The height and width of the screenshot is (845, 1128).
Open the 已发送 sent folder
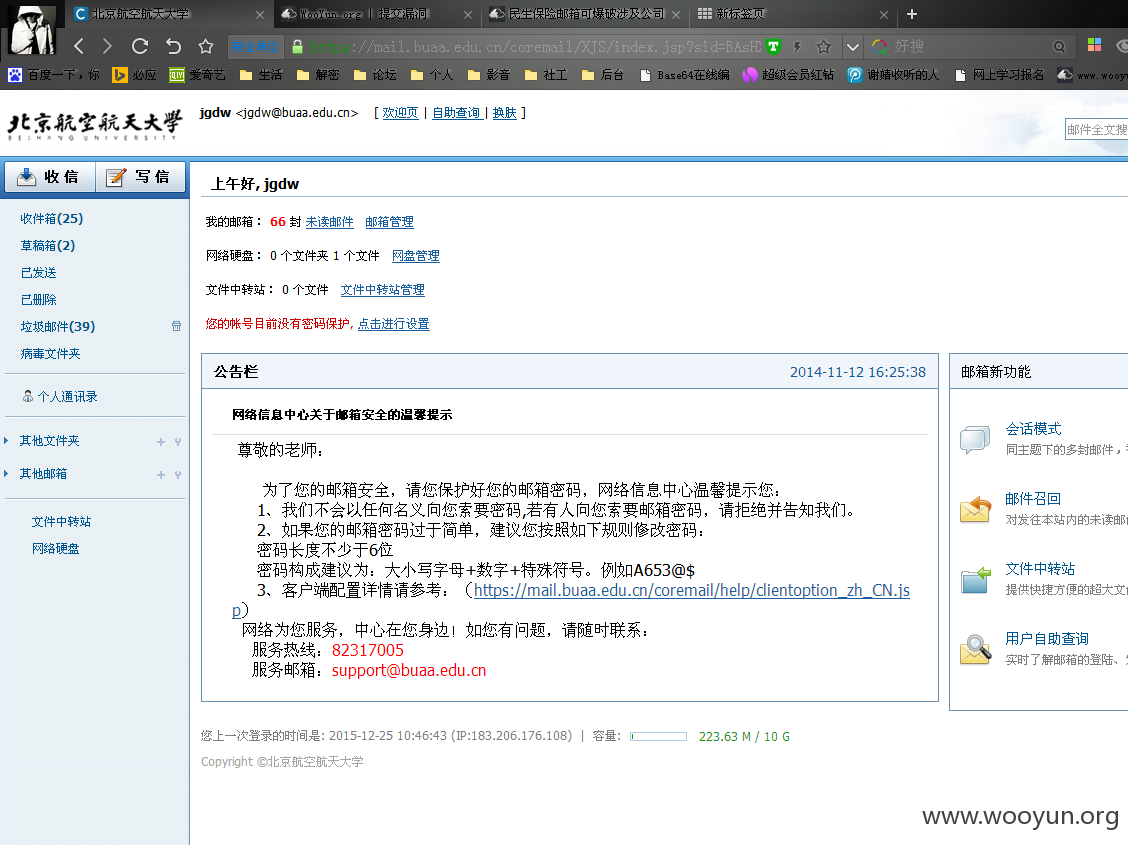click(38, 273)
